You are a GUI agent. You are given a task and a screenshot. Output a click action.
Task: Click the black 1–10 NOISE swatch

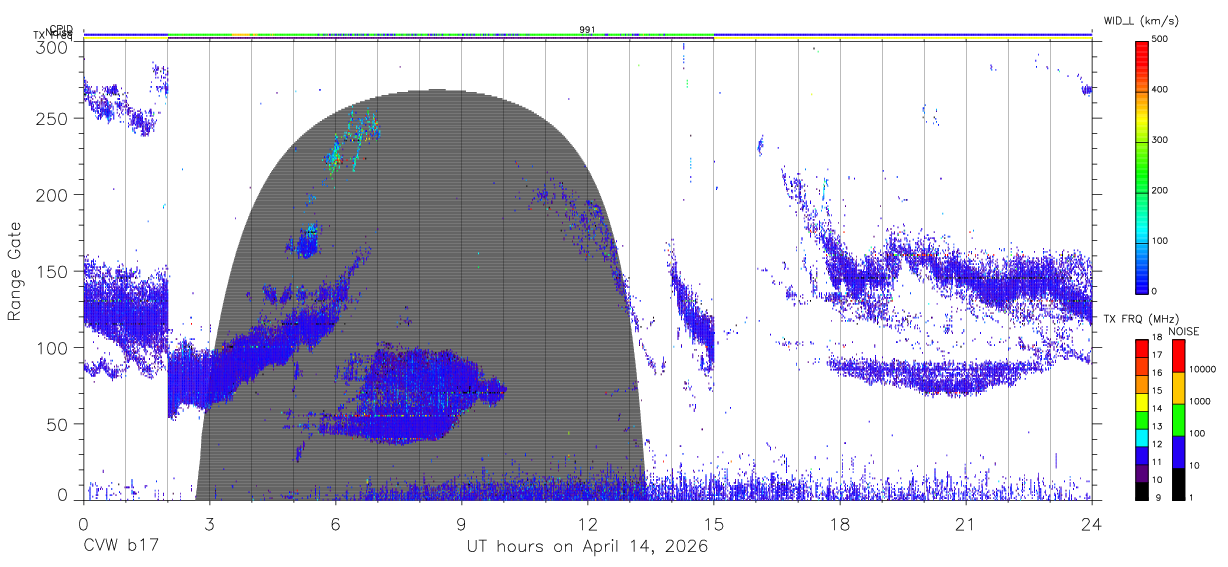point(1178,482)
